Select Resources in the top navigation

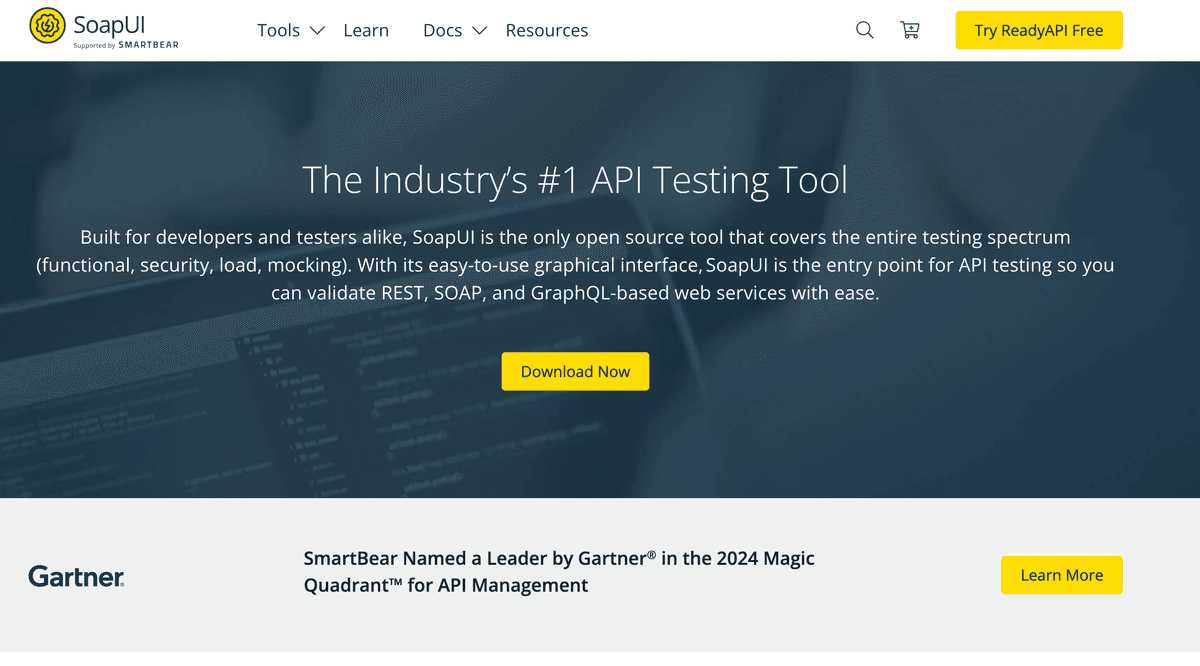tap(547, 30)
